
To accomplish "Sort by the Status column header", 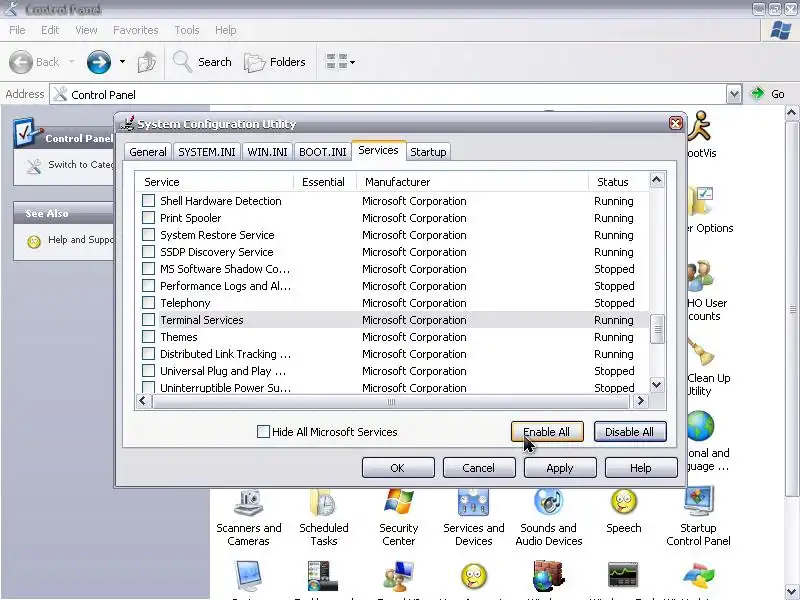I will (618, 182).
